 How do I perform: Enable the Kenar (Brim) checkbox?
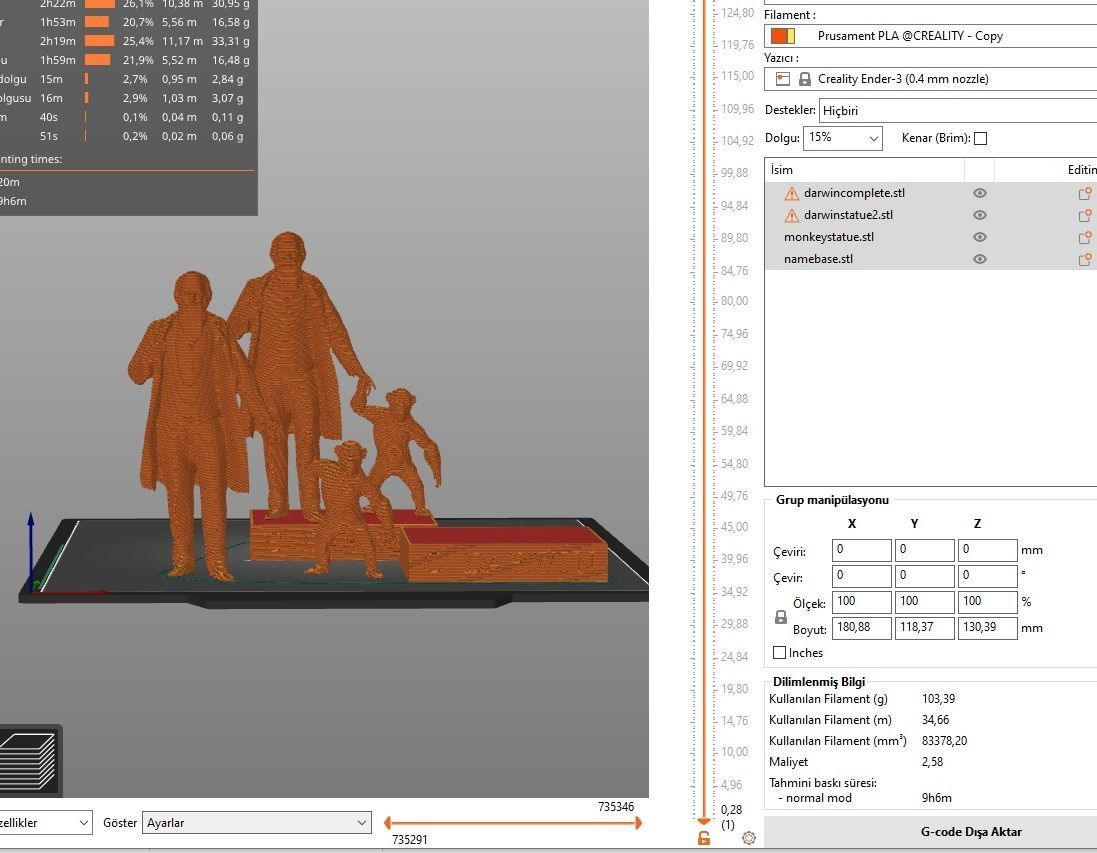pyautogui.click(x=980, y=139)
